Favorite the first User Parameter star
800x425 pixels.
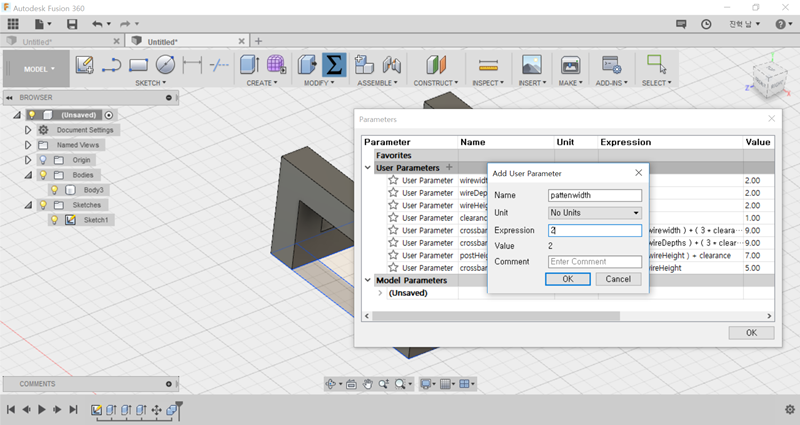pyautogui.click(x=393, y=180)
